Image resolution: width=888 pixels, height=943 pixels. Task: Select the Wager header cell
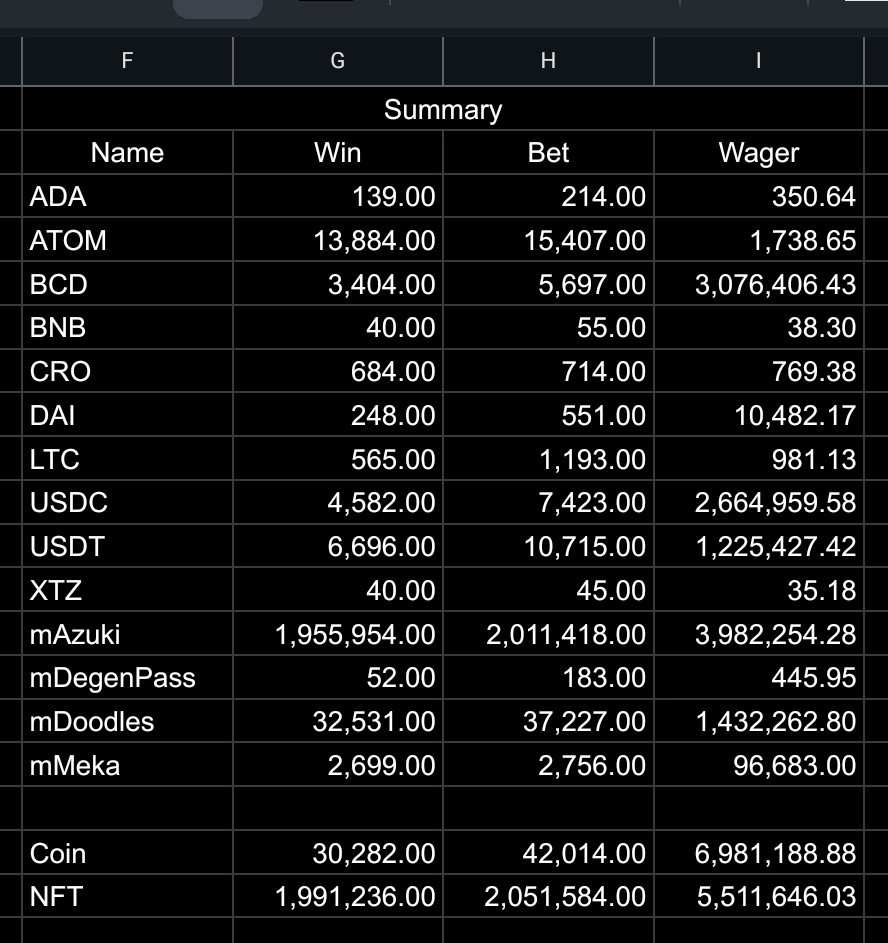[759, 152]
